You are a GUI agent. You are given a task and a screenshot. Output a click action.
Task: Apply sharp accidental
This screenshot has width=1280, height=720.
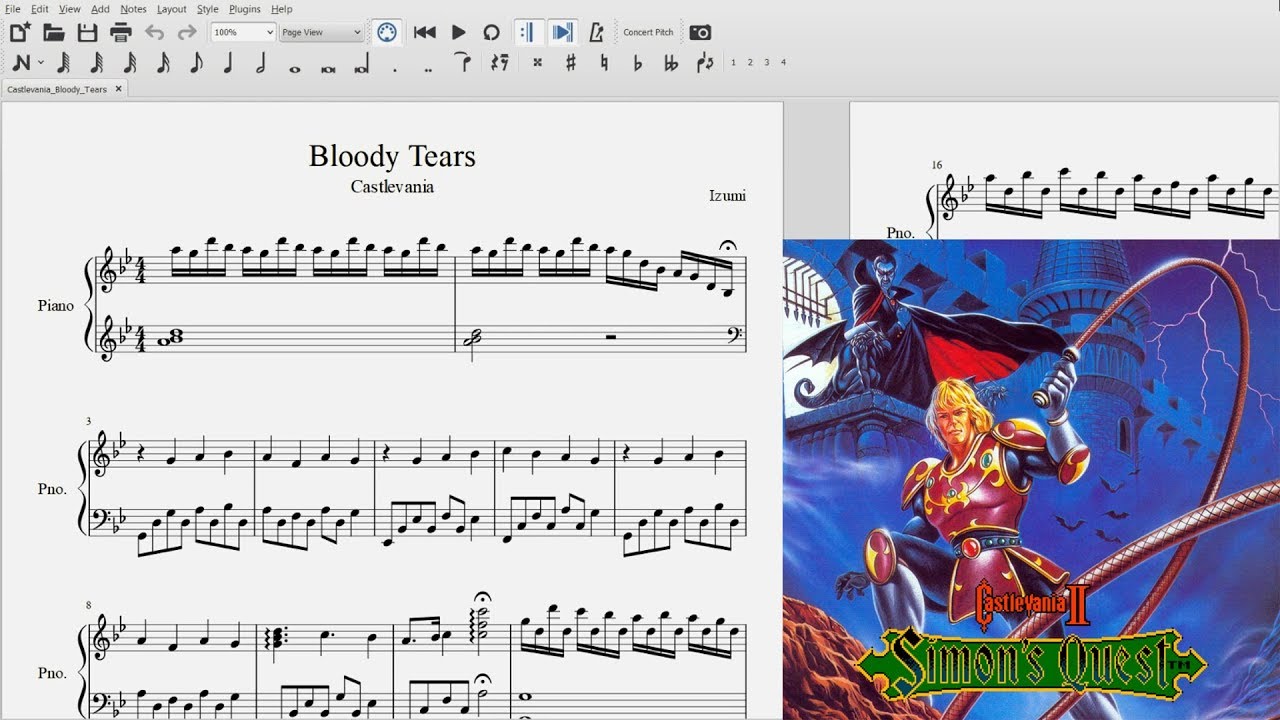click(x=571, y=62)
